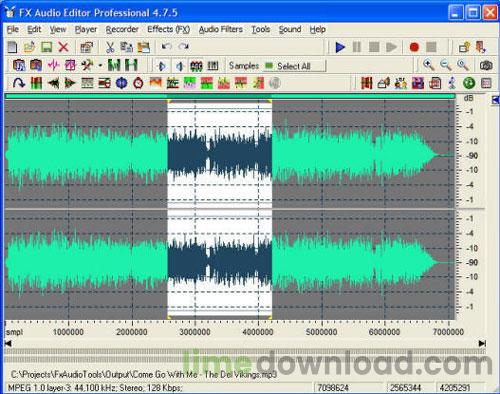This screenshot has width=500, height=394.
Task: Cut the selection with the scissors icon
Action: (110, 47)
